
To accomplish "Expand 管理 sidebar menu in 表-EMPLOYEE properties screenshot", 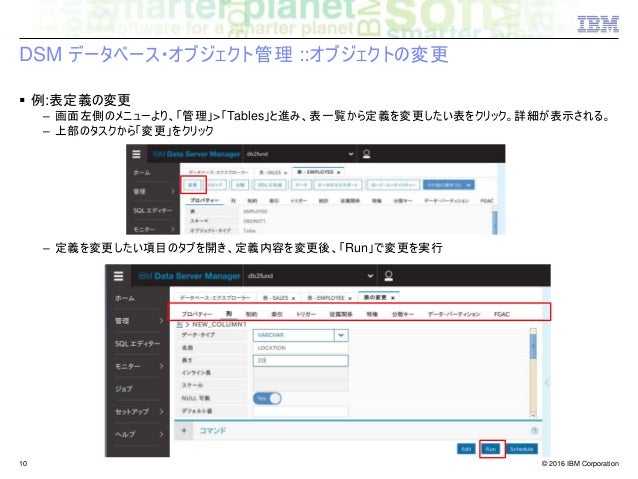I will click(x=173, y=191).
